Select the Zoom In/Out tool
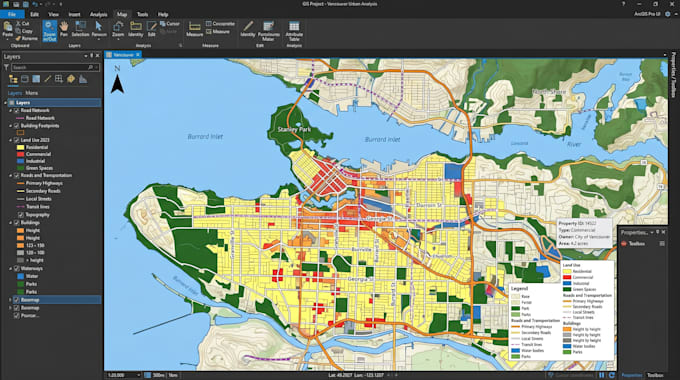 [x=49, y=31]
